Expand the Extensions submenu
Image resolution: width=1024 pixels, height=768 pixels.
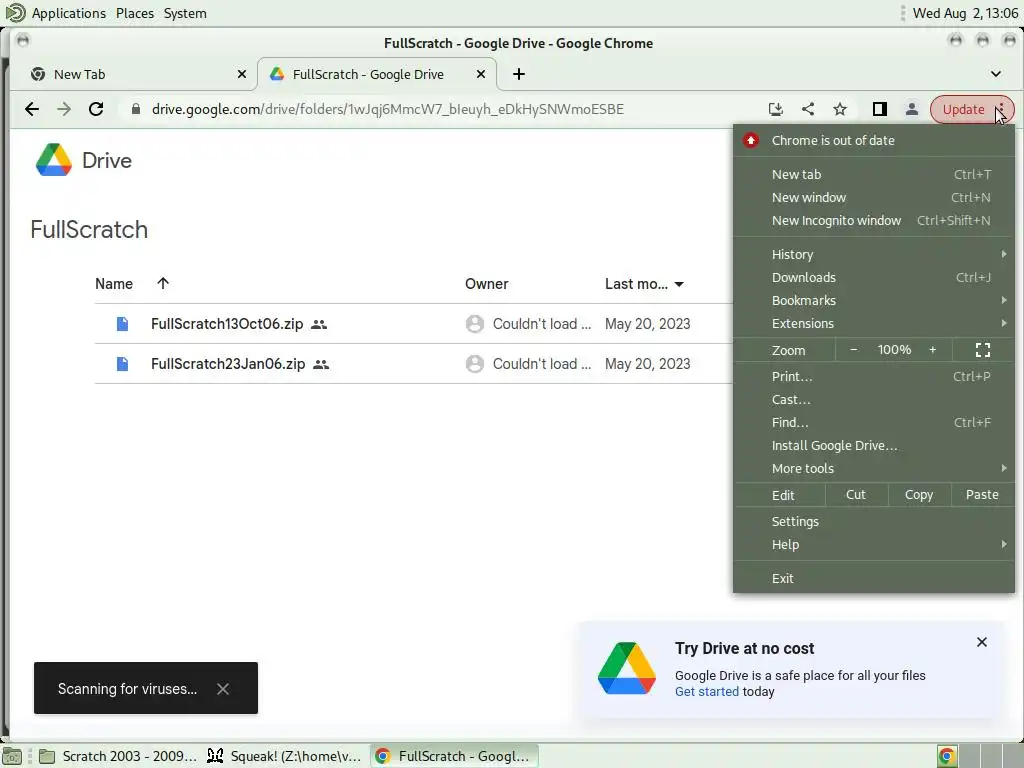coord(874,323)
